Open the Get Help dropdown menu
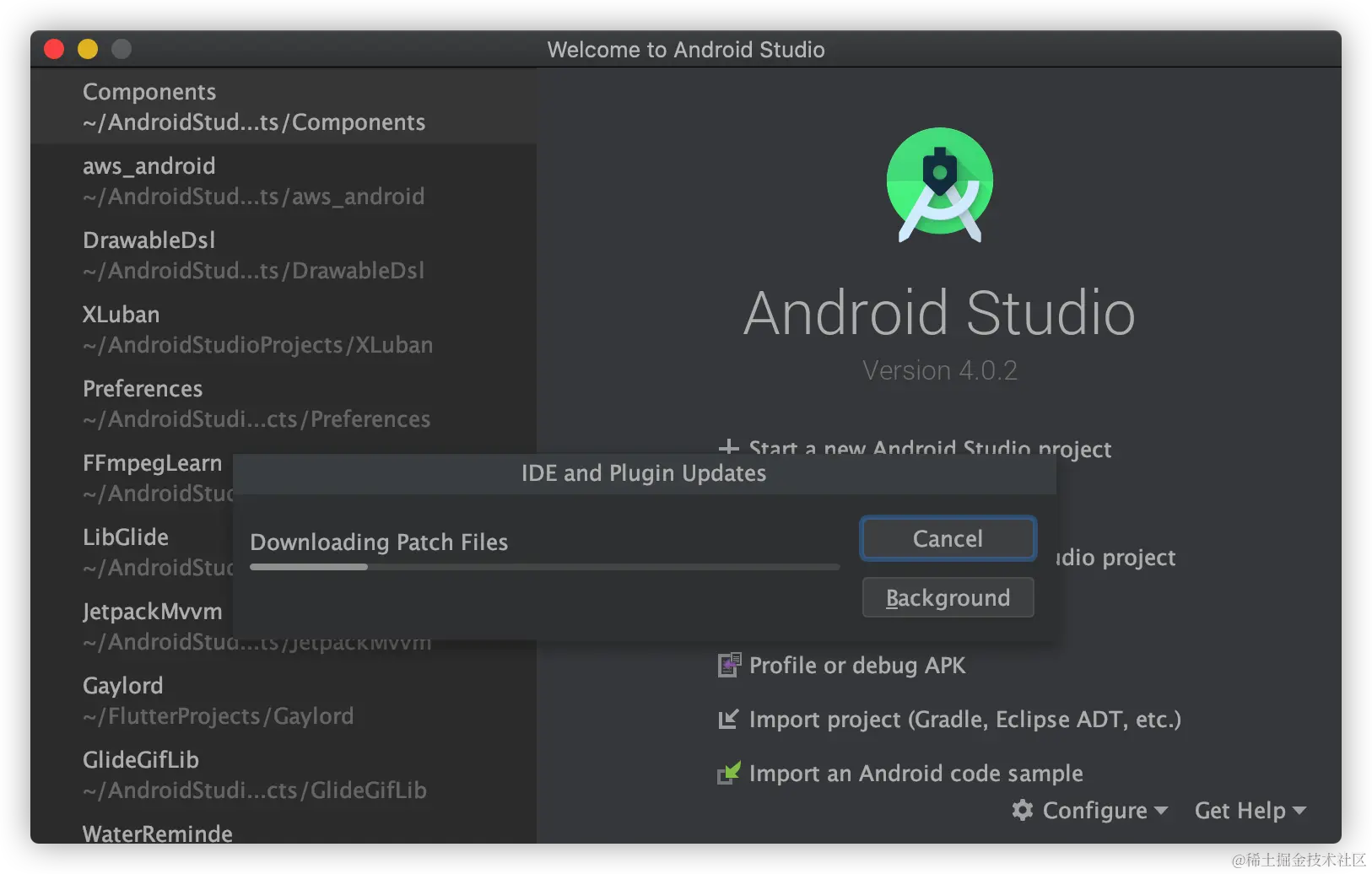This screenshot has width=1372, height=874. tap(1250, 810)
